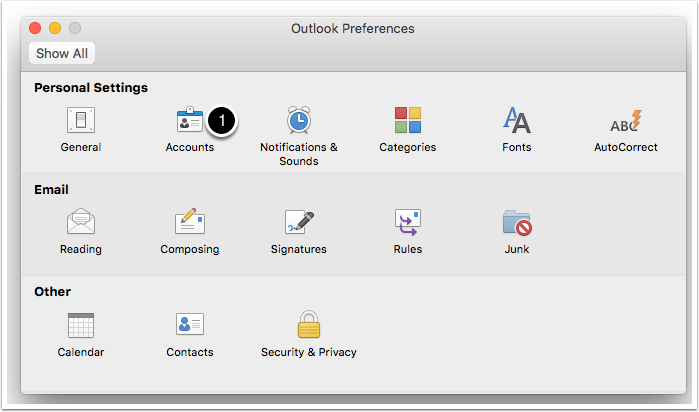Open the Reading email preferences
Screen dimensions: 699x412
pyautogui.click(x=80, y=222)
